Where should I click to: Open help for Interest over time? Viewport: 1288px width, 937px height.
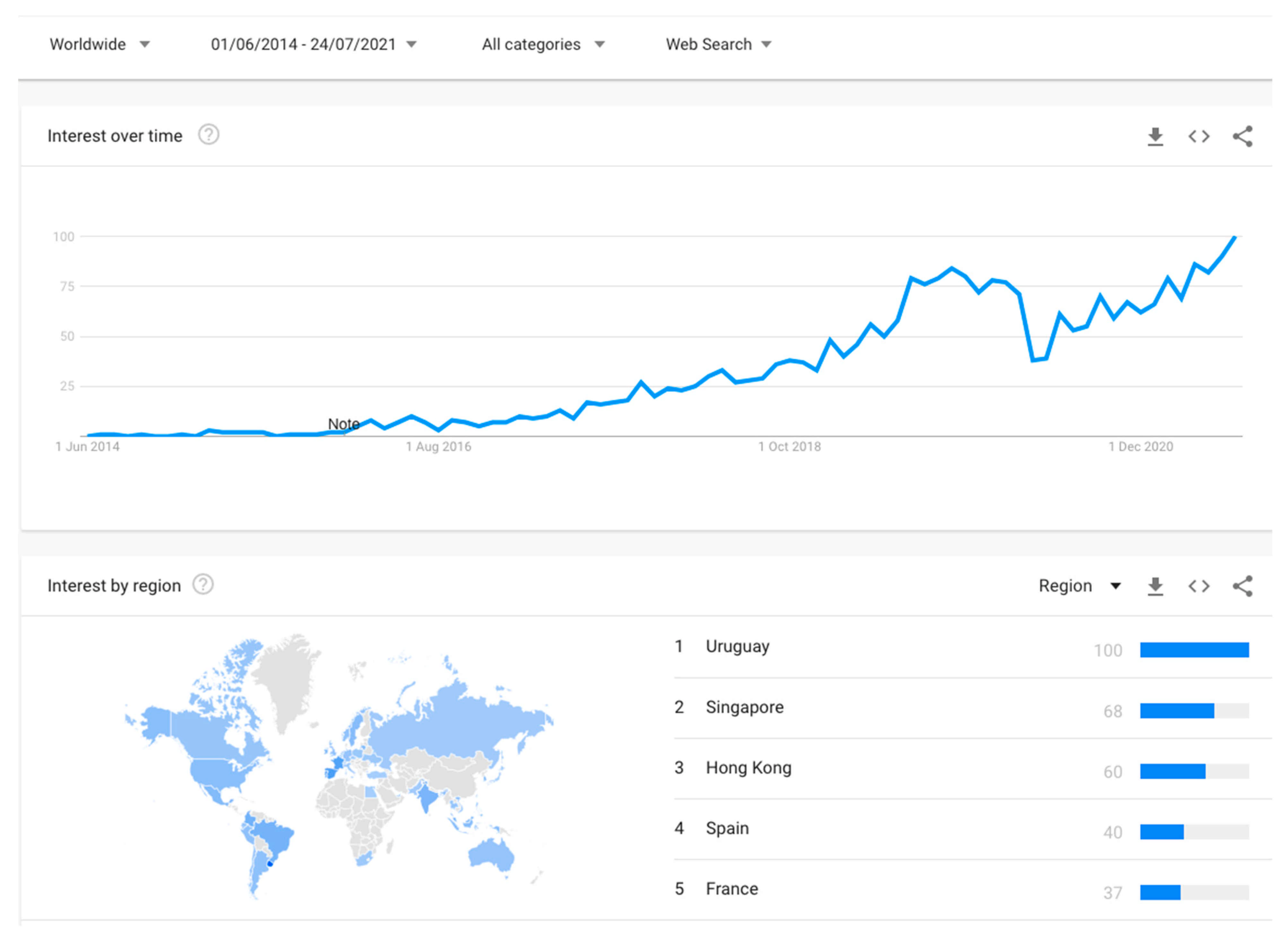coord(208,135)
